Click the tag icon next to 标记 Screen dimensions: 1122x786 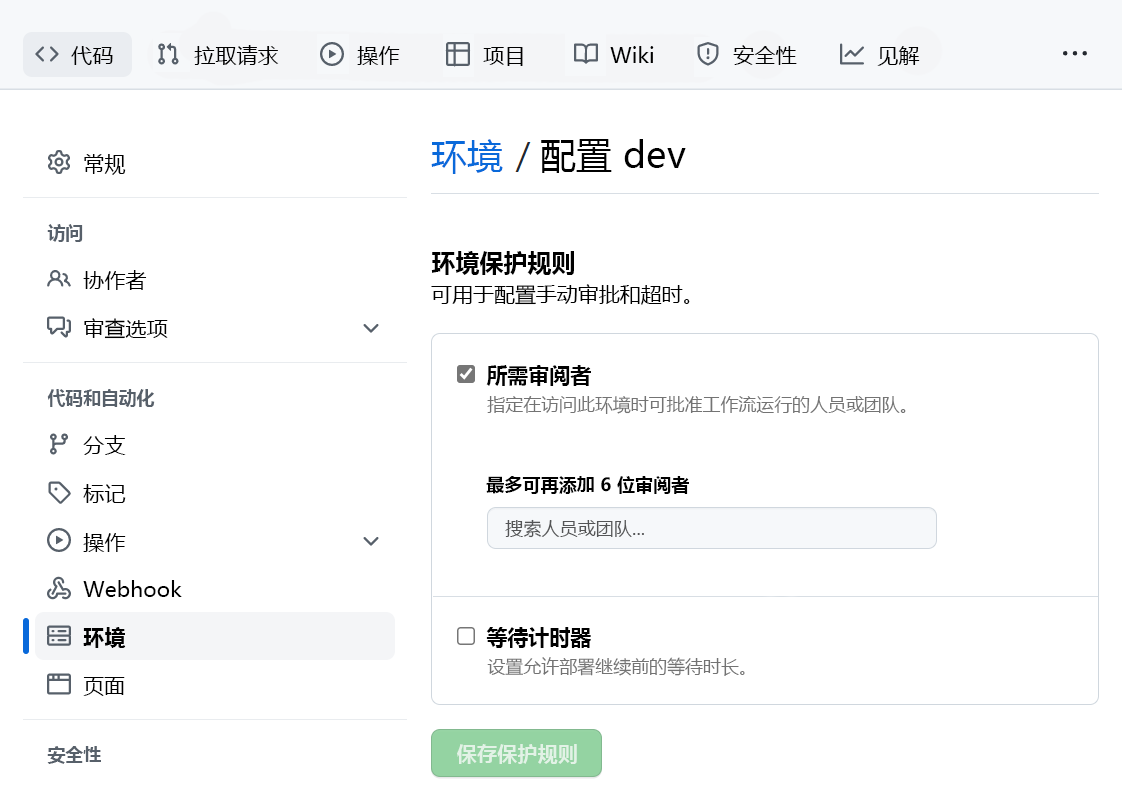coord(58,492)
